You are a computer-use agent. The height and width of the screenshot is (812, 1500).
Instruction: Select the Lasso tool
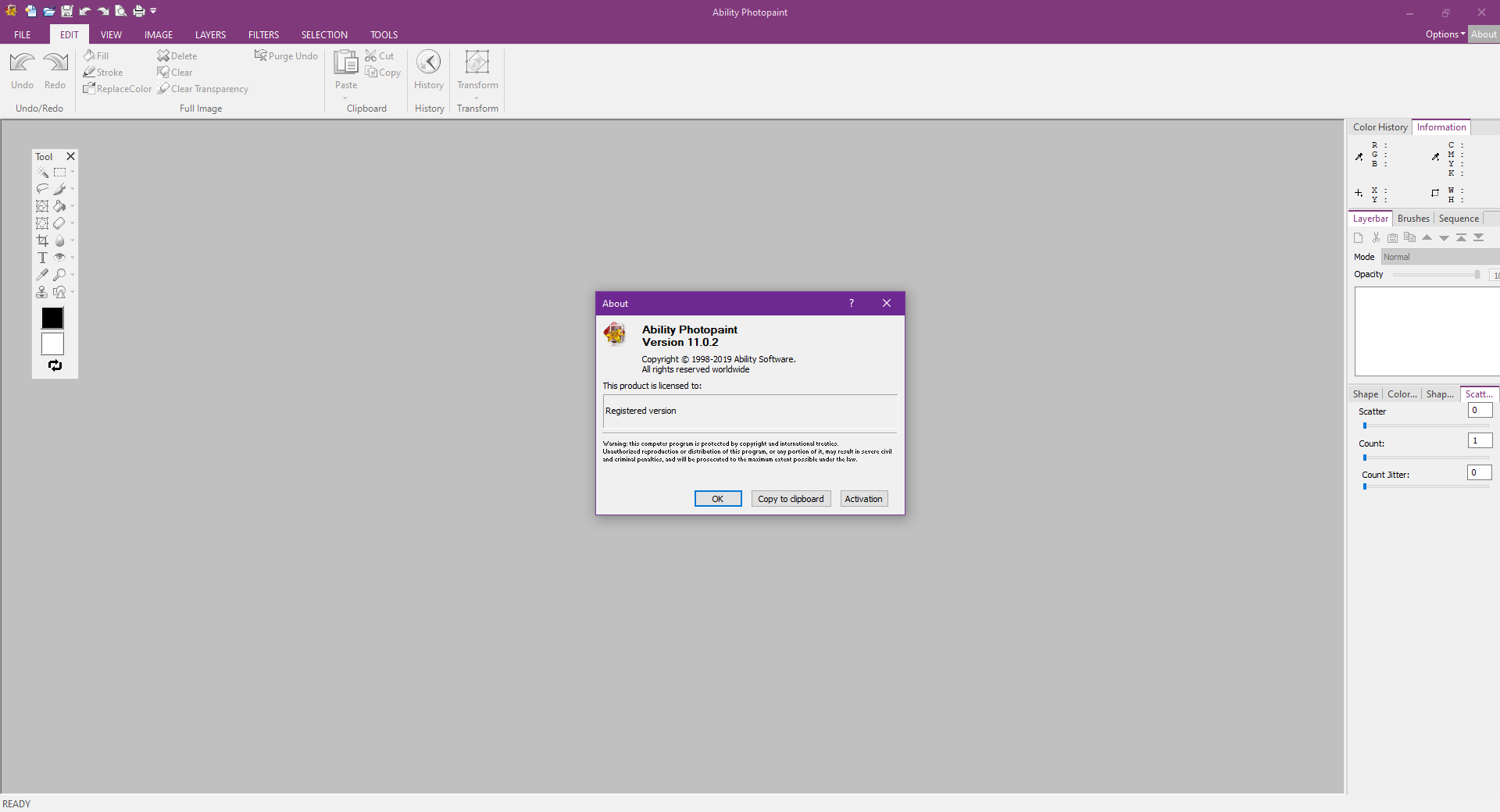(x=42, y=190)
